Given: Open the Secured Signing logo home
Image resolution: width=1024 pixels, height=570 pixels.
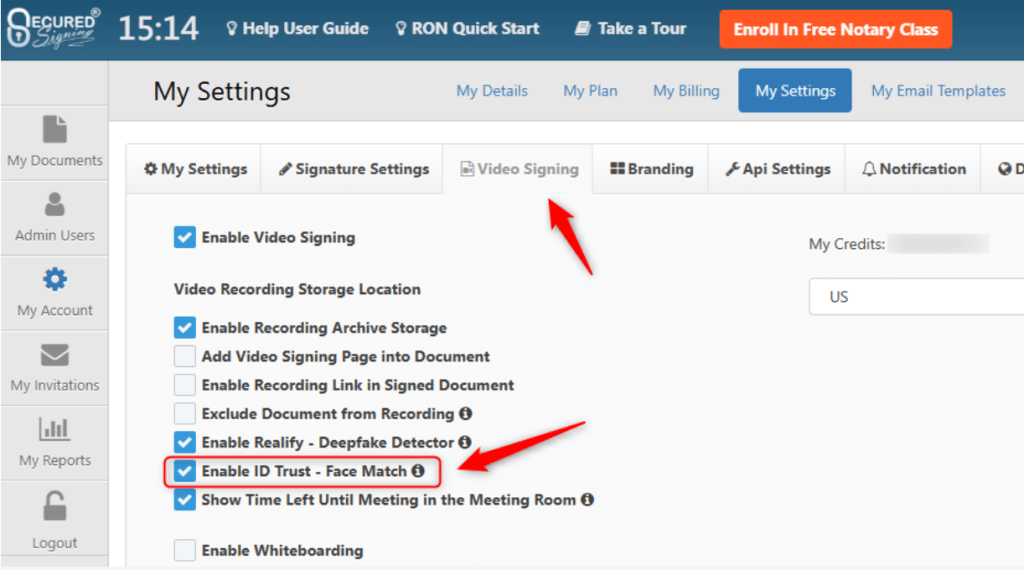Looking at the screenshot, I should [x=54, y=29].
